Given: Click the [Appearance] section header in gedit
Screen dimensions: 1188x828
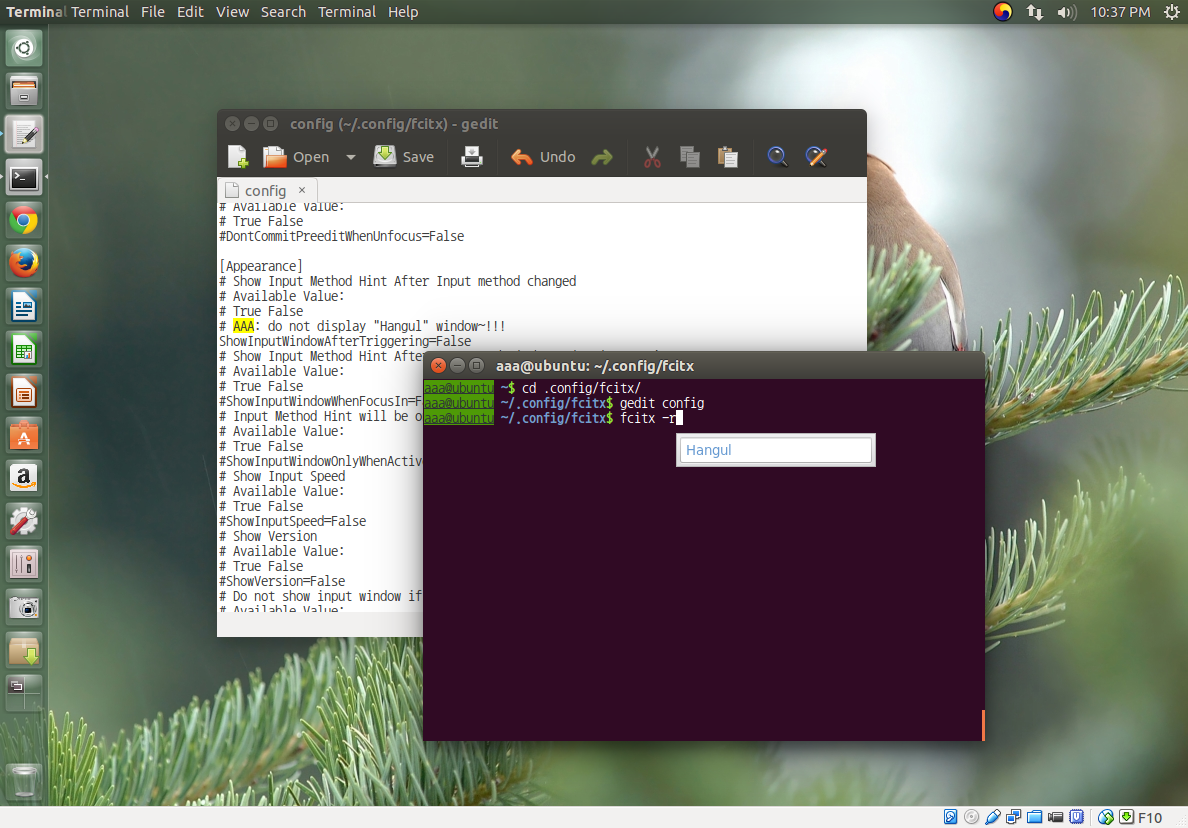Looking at the screenshot, I should (261, 267).
